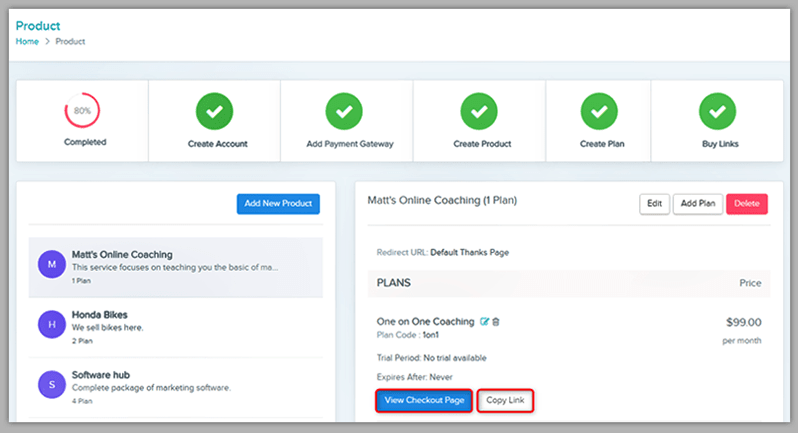Go to Home in the breadcrumb

coord(27,41)
